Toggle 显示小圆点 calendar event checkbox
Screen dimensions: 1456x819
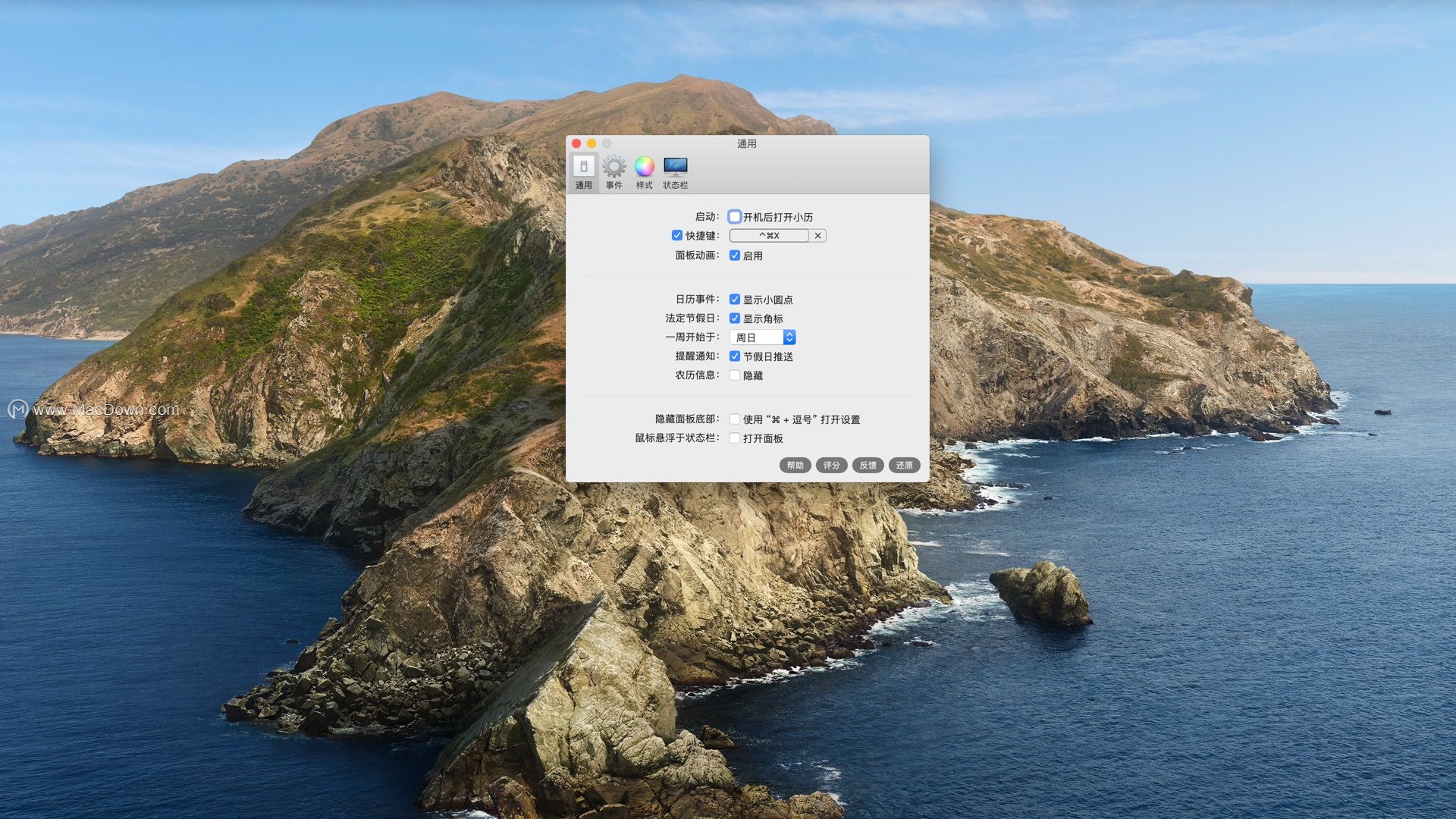coord(735,300)
